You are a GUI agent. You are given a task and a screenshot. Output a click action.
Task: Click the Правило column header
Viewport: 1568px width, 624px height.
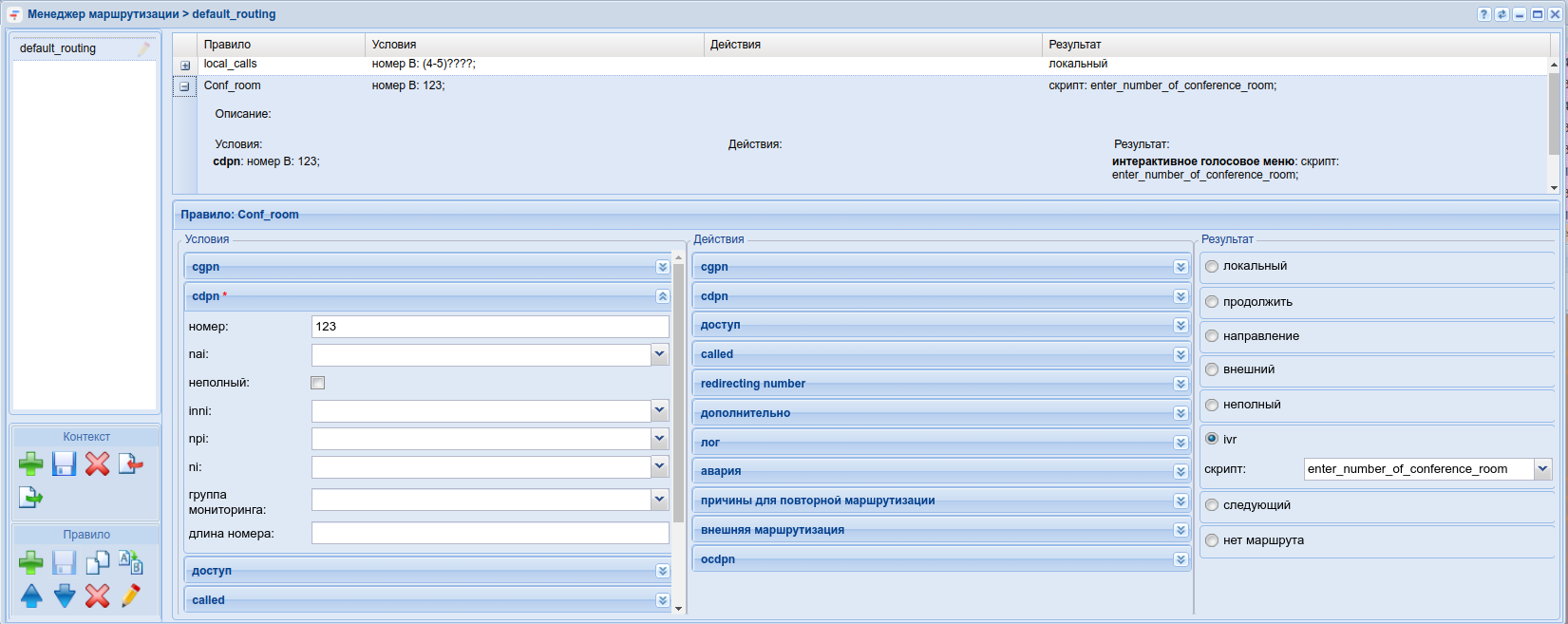281,45
